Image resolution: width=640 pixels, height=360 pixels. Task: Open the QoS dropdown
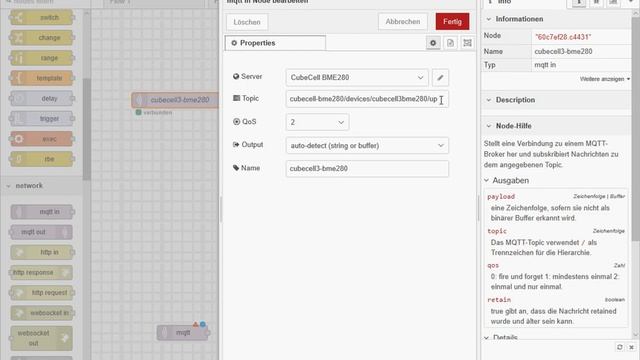point(317,122)
